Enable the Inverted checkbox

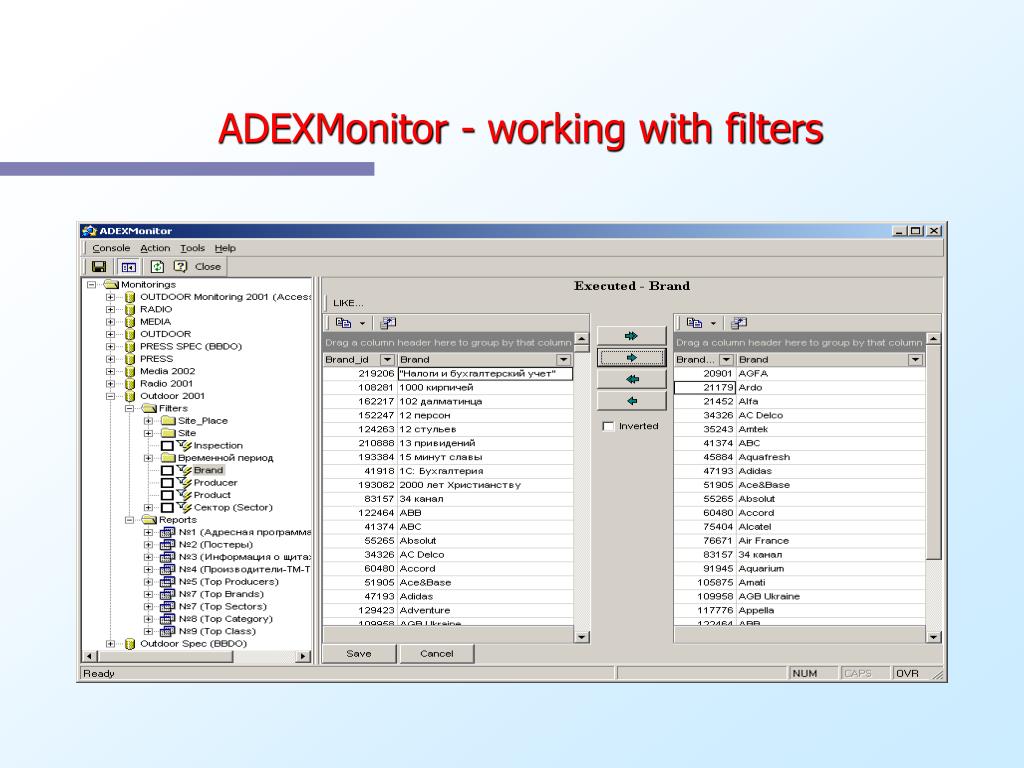609,426
